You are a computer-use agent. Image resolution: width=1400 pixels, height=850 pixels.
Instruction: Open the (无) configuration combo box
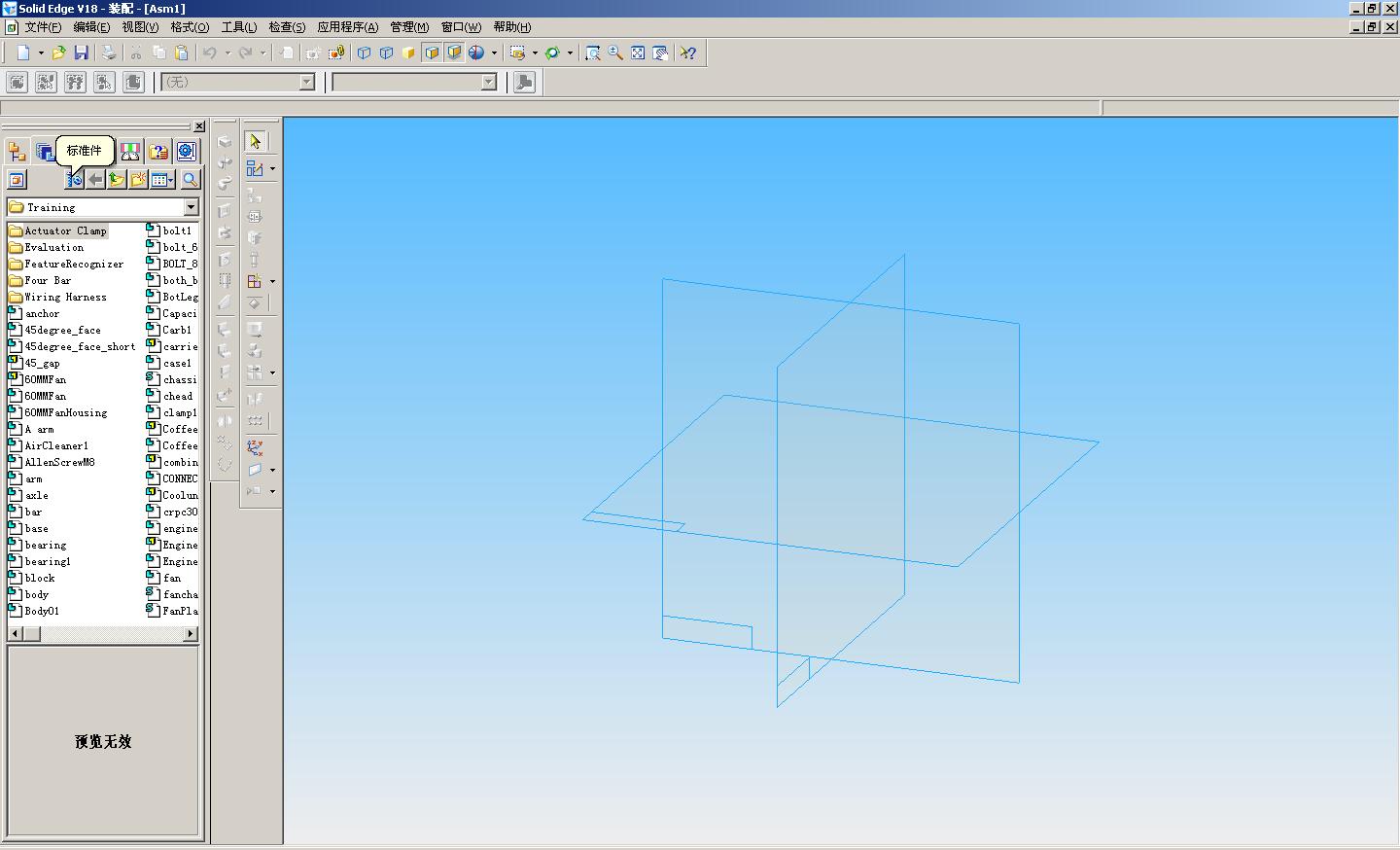(238, 83)
